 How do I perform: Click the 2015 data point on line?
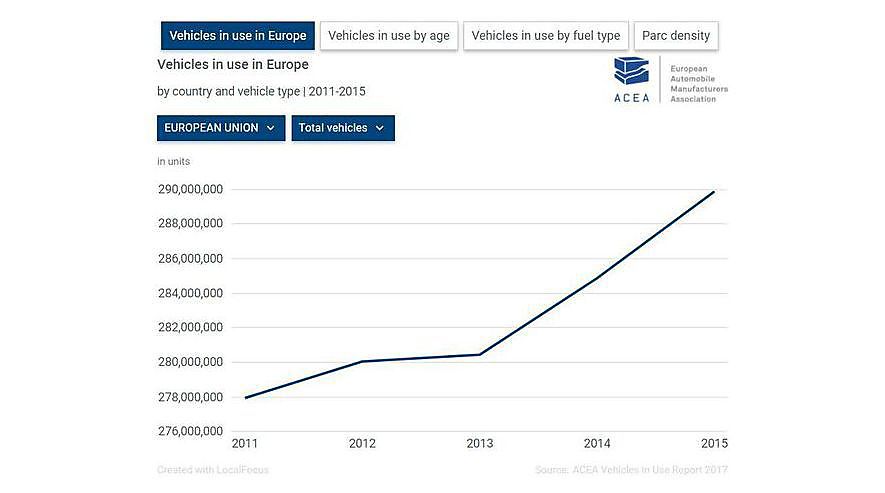(714, 191)
